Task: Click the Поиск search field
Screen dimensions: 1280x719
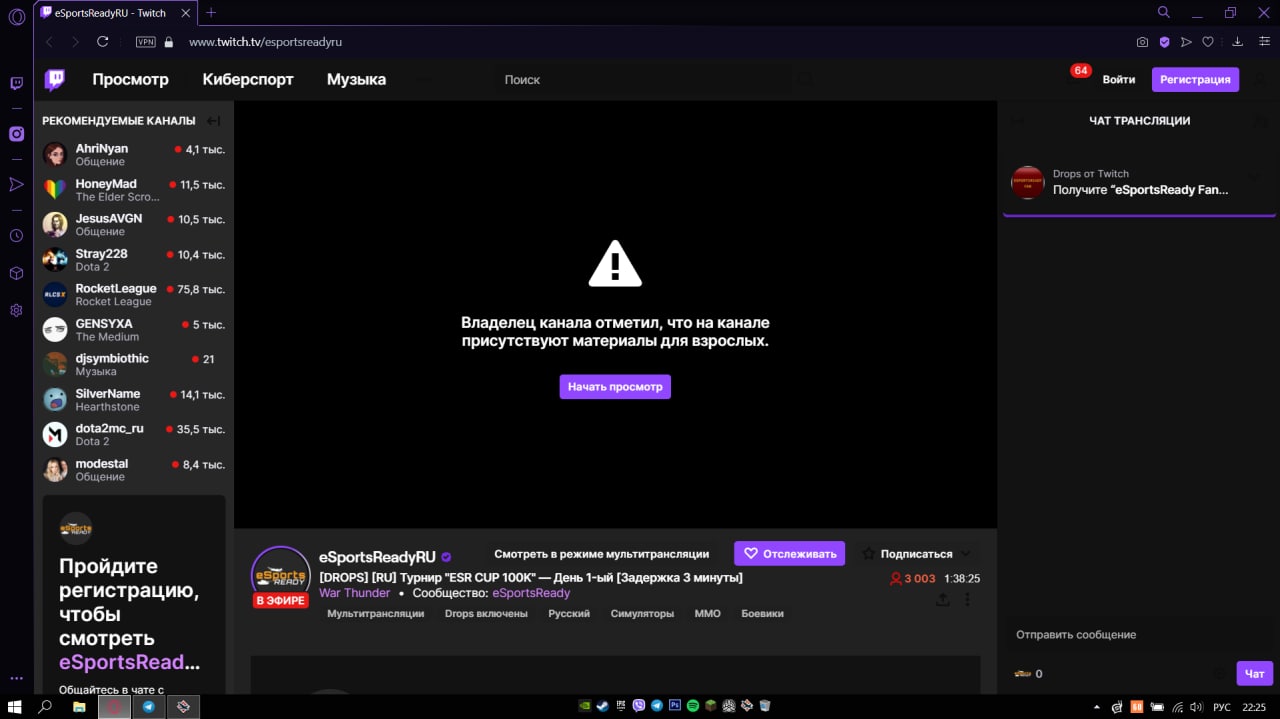Action: coord(644,80)
